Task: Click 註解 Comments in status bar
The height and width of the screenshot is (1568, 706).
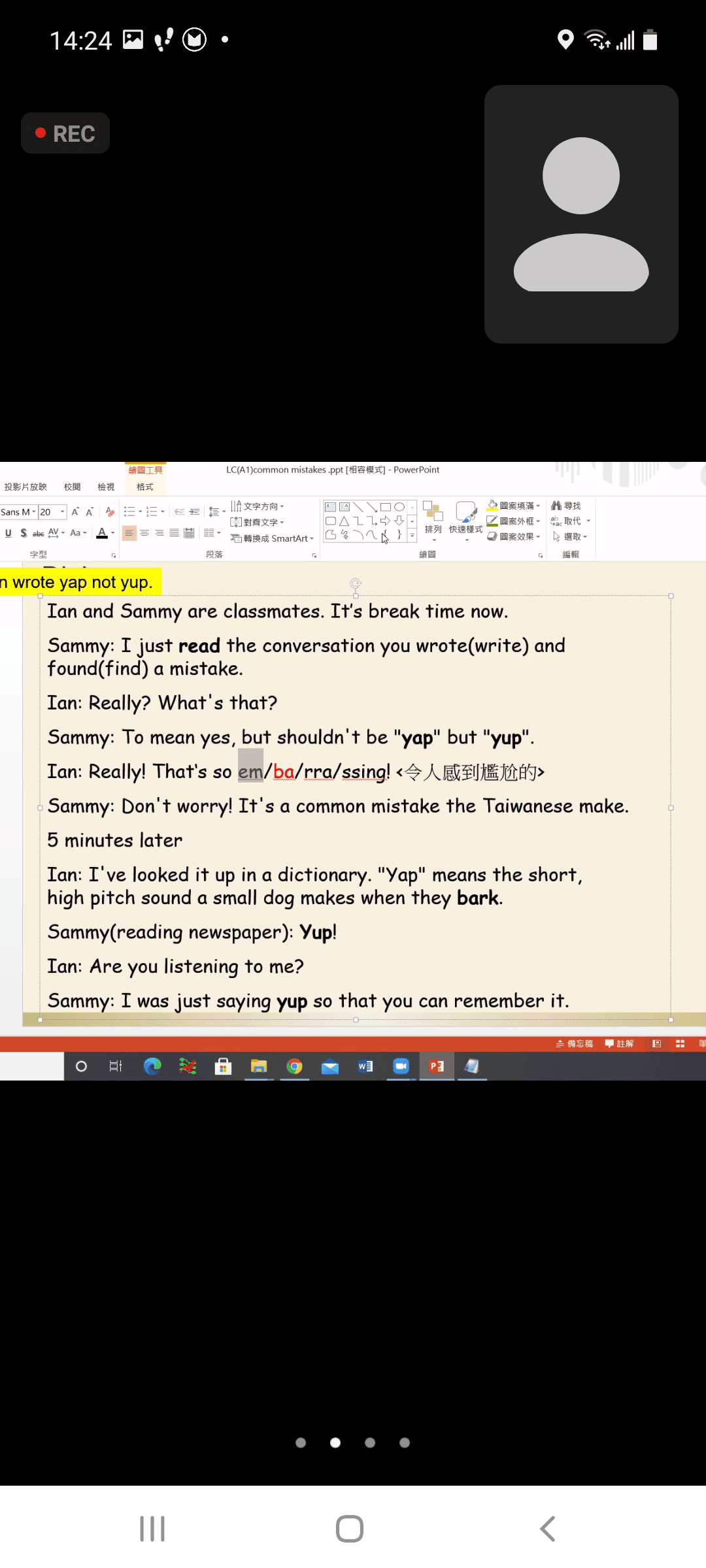Action: coord(619,1043)
